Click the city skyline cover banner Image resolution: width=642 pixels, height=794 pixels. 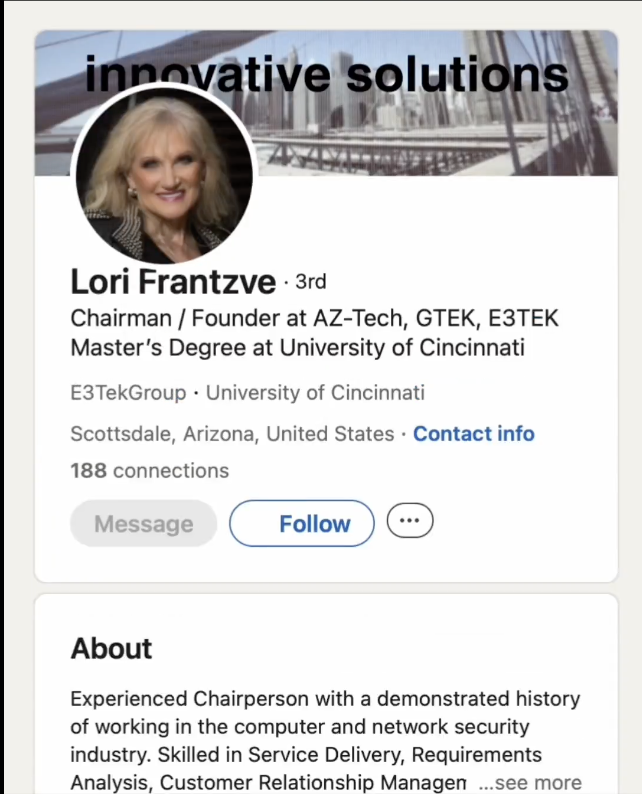pyautogui.click(x=450, y=130)
